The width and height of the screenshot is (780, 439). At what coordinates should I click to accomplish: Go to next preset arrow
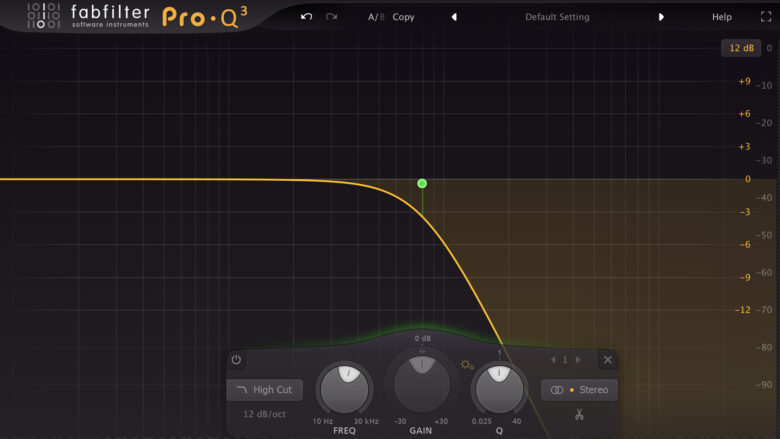pos(661,17)
